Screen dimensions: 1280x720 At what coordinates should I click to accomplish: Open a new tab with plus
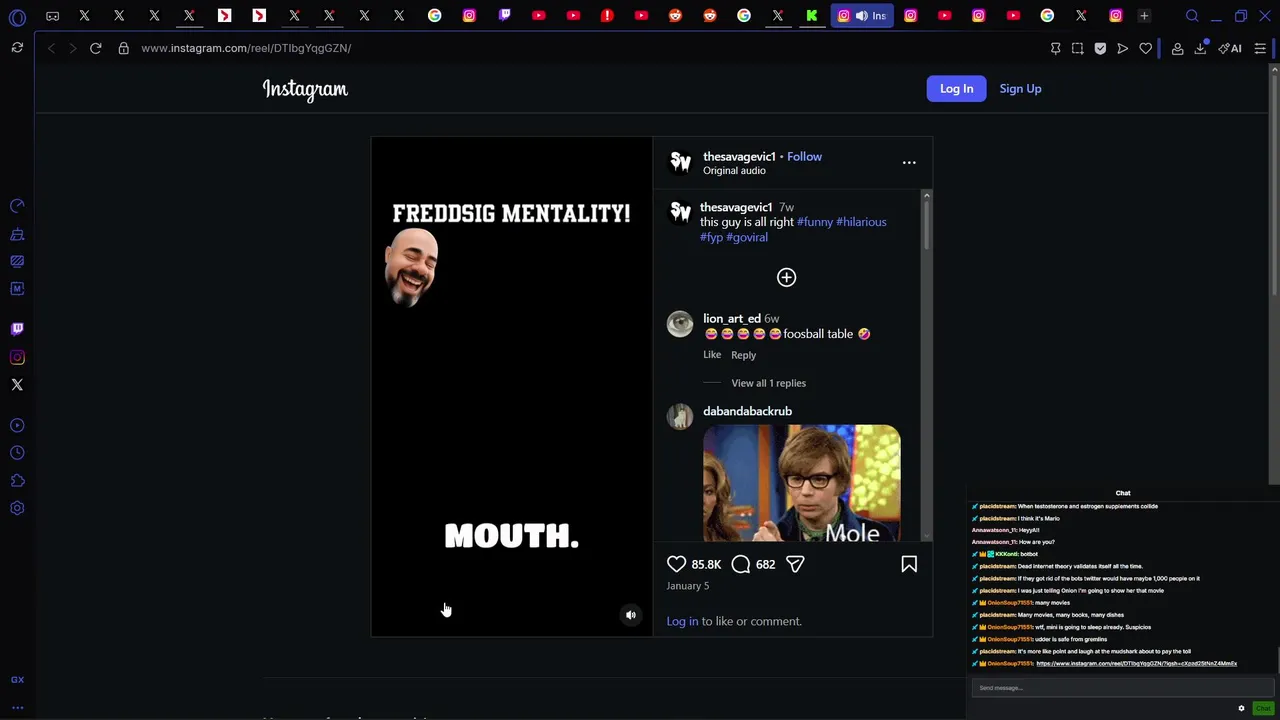tap(1144, 16)
